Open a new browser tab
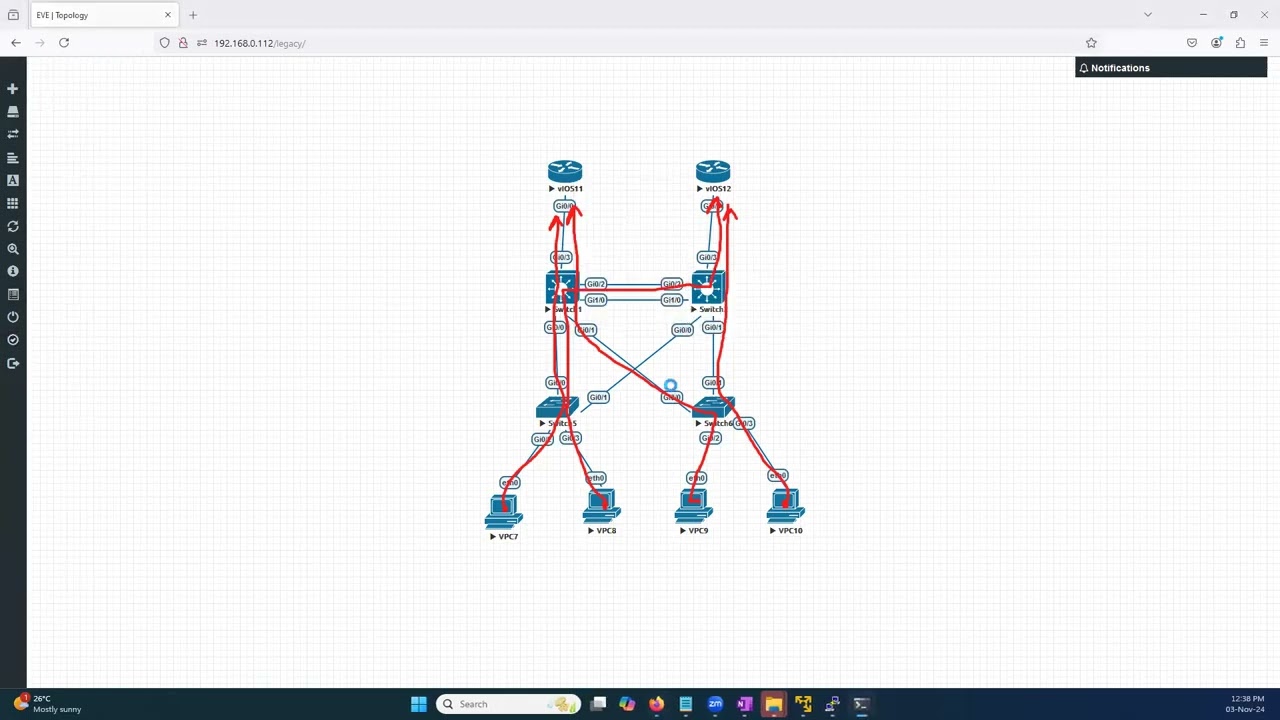Screen dimensions: 1280x720 coord(193,15)
